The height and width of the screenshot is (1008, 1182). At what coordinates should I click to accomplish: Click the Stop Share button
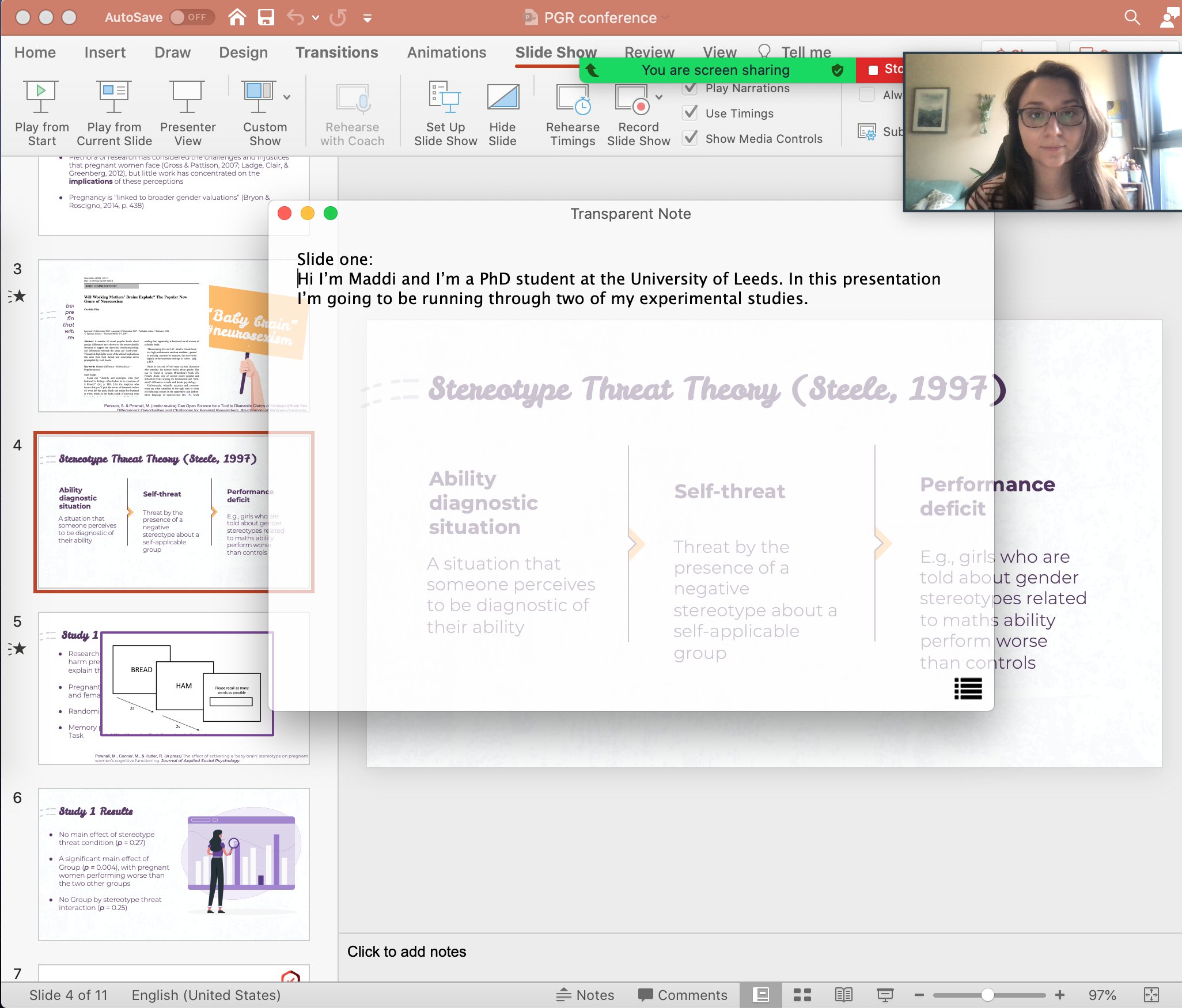click(x=881, y=70)
